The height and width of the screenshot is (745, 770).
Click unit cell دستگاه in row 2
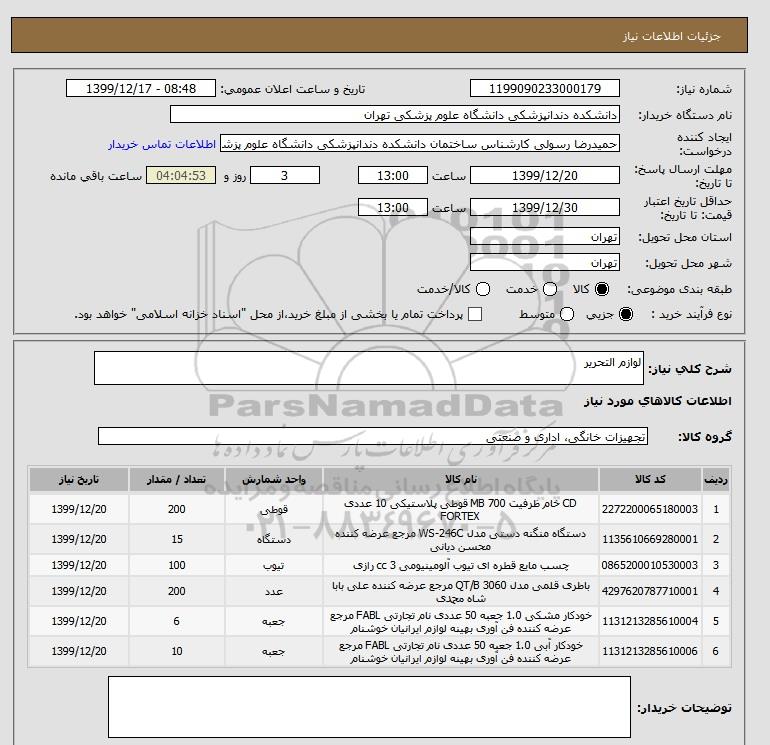274,539
